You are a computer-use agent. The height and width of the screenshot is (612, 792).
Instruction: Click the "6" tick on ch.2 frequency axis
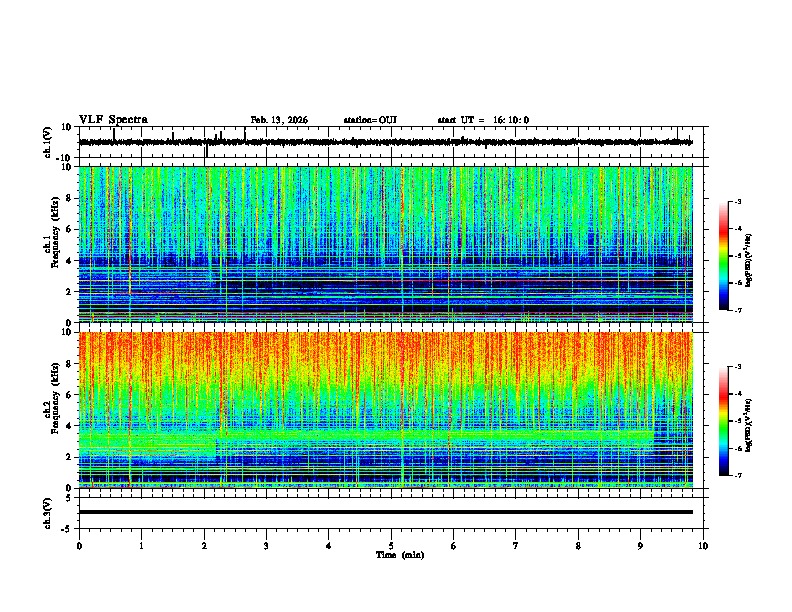tap(69, 395)
